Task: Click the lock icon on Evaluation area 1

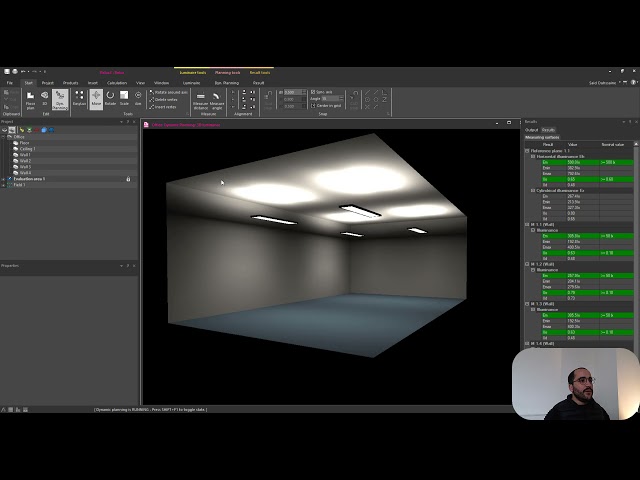Action: (x=128, y=179)
